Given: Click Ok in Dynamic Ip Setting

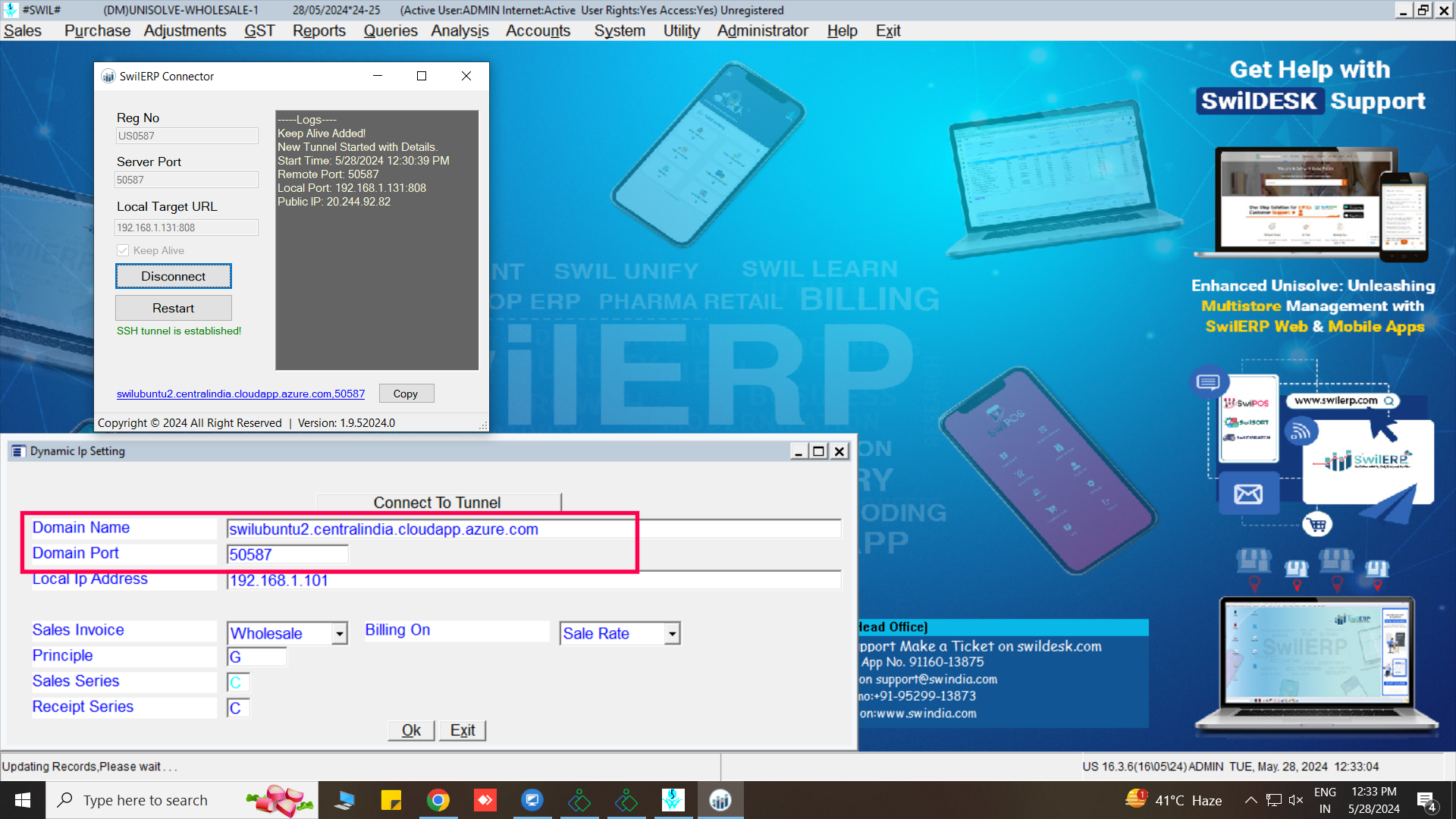Looking at the screenshot, I should 411,730.
